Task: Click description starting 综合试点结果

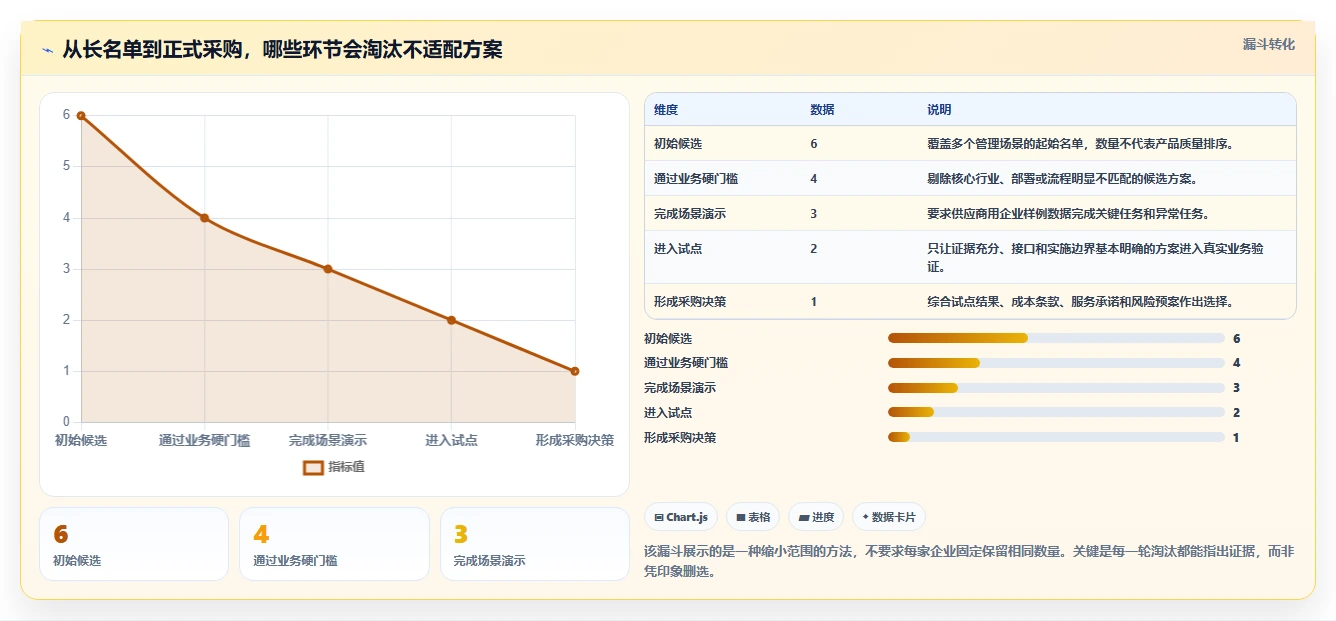Action: pos(1081,302)
